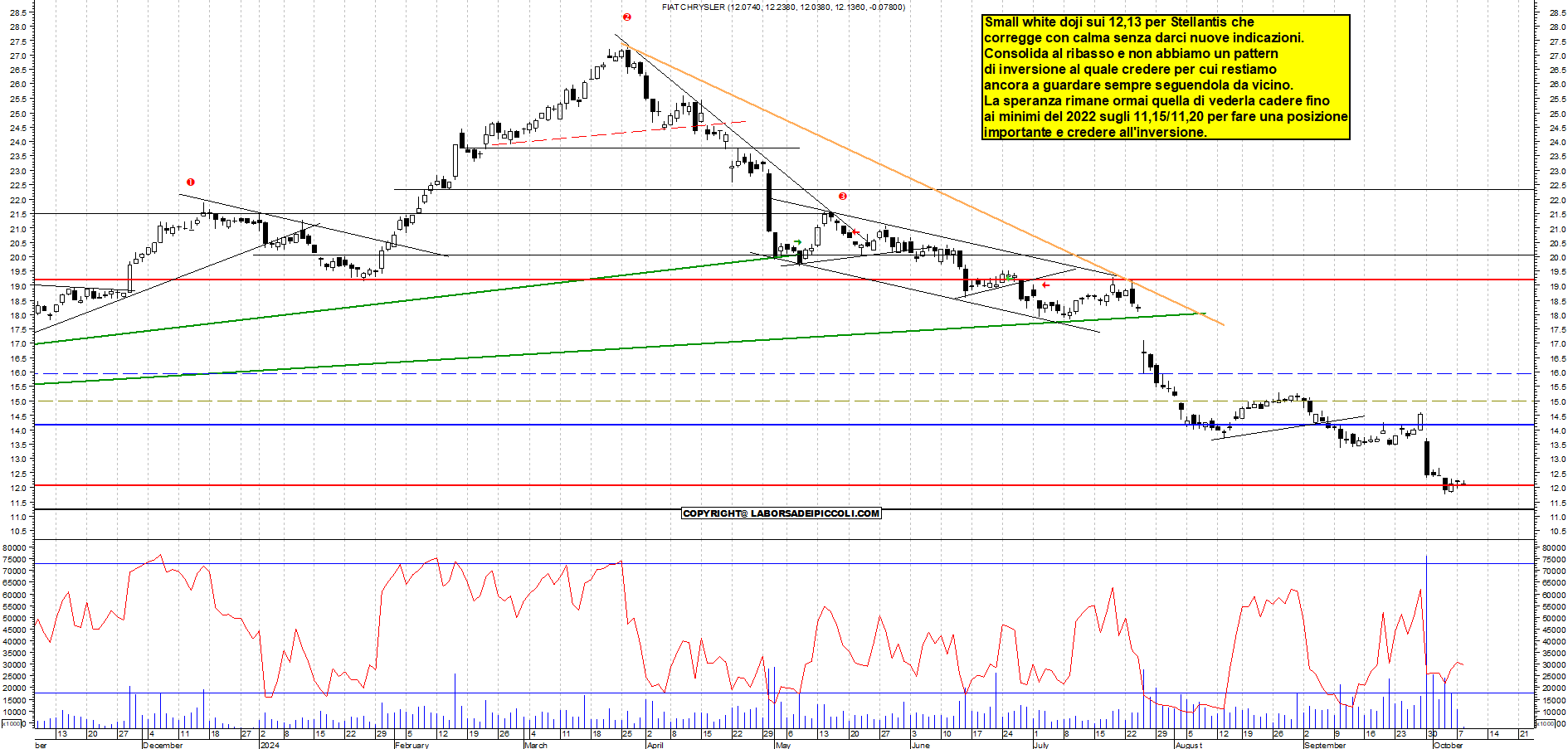Click the August month label

click(x=1188, y=745)
